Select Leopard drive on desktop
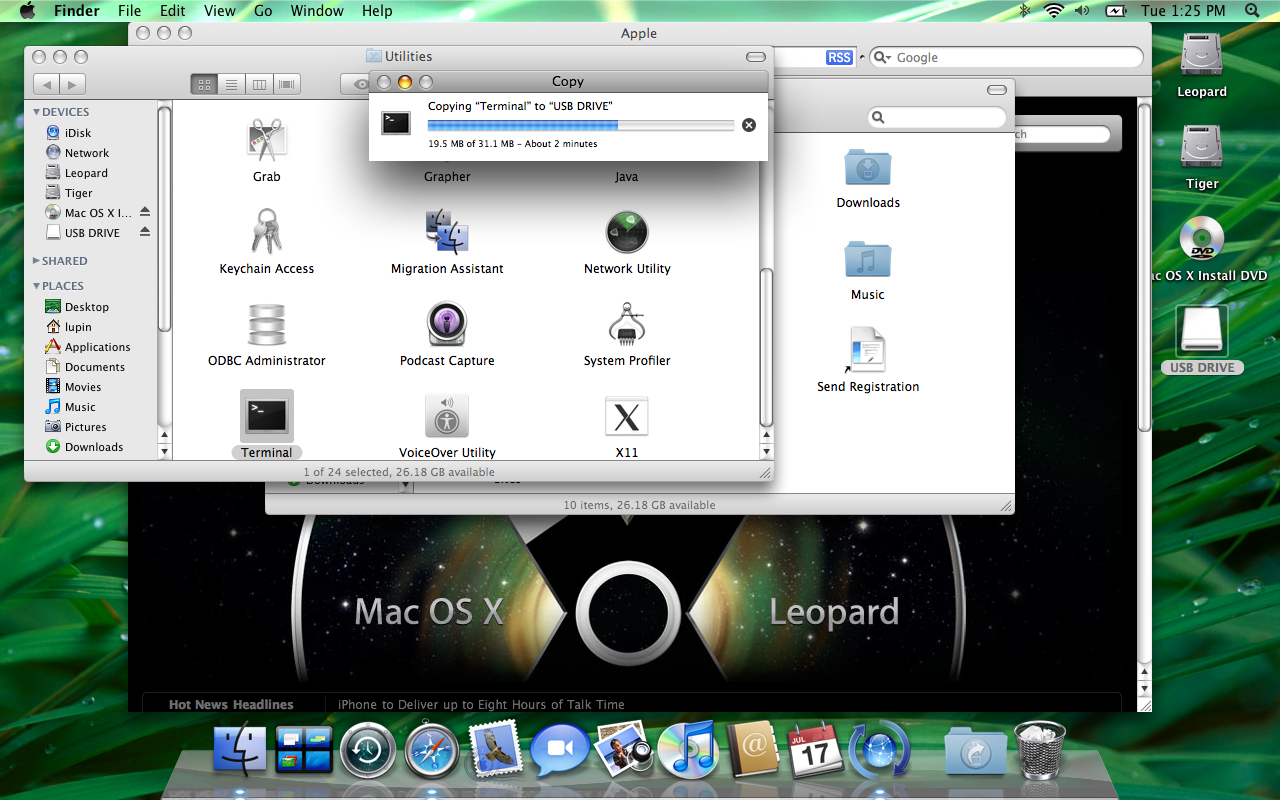The image size is (1280, 800). [x=1202, y=55]
